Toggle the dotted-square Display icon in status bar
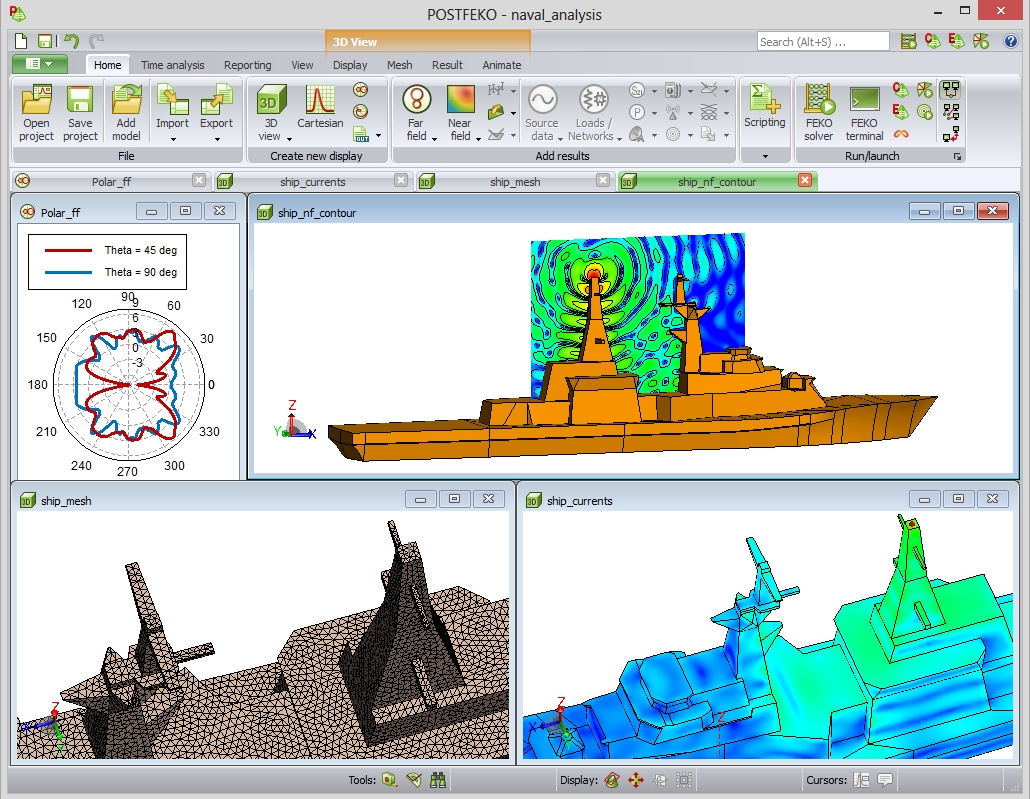The height and width of the screenshot is (799, 1030). tap(684, 780)
